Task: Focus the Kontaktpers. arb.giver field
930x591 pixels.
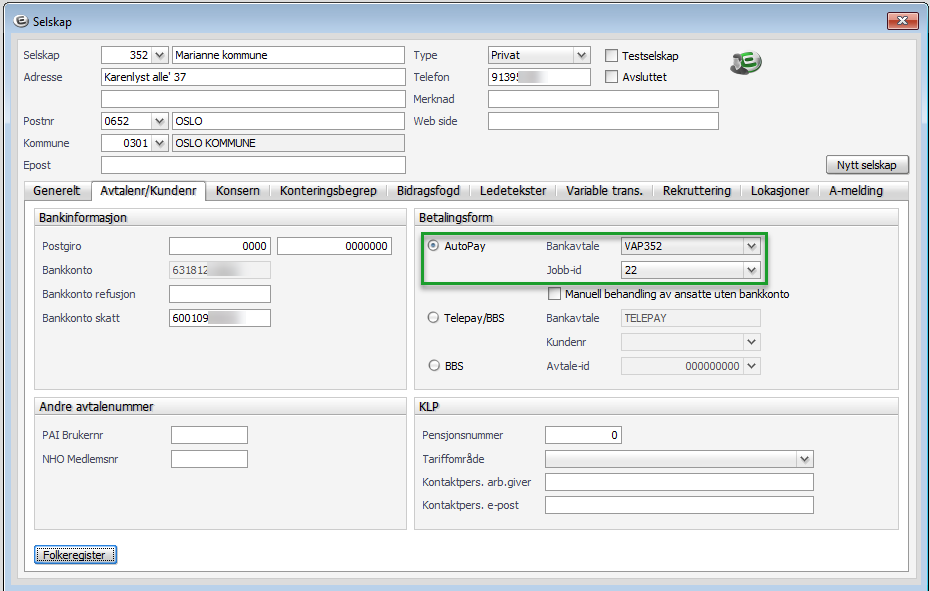Action: tap(679, 482)
